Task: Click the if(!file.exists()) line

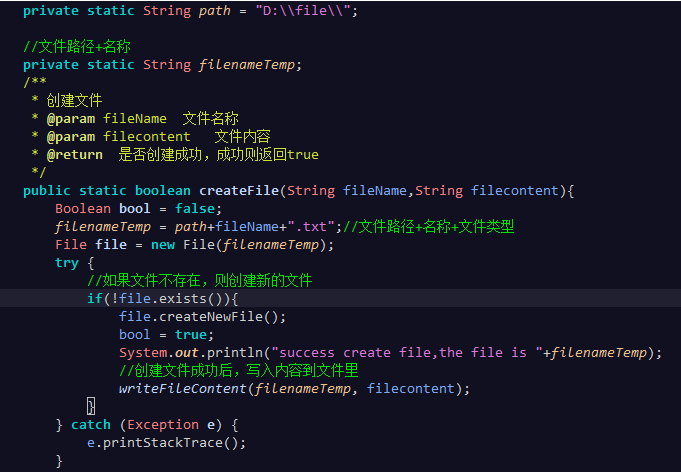Action: click(163, 299)
